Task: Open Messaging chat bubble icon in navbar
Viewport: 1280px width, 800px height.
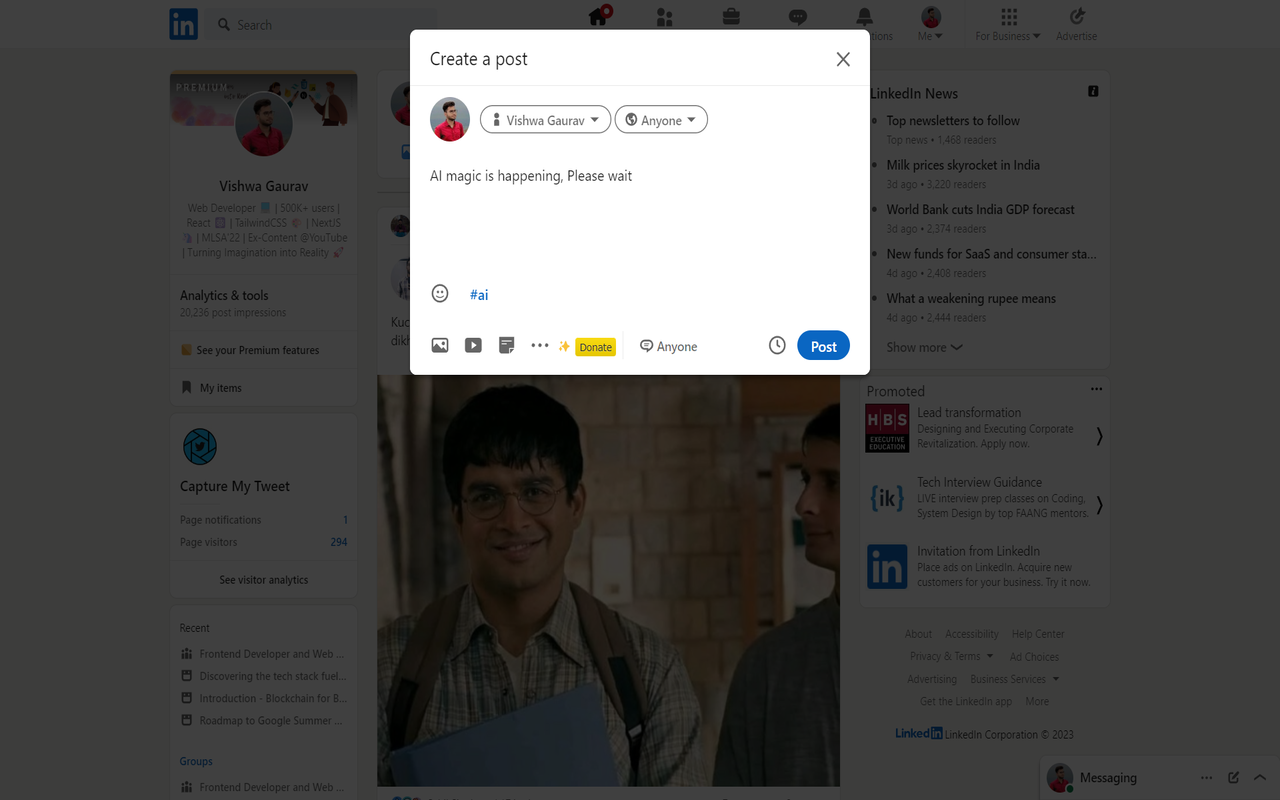Action: [x=798, y=16]
